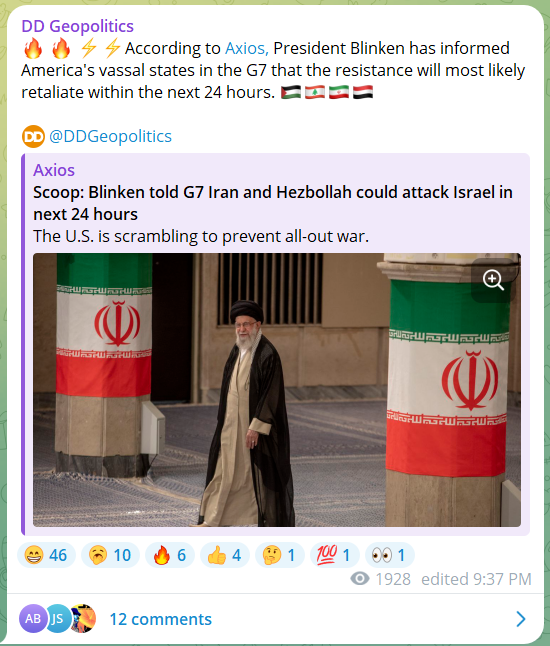This screenshot has width=550, height=646.
Task: Add a fire reaction showing 6
Action: pyautogui.click(x=170, y=555)
